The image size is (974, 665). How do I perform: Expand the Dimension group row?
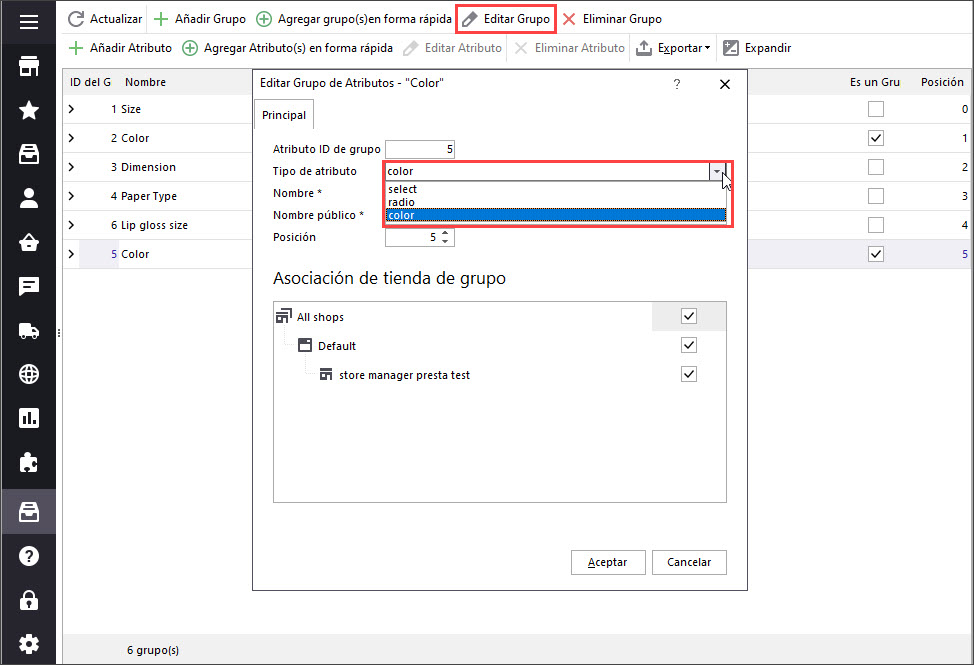[71, 167]
